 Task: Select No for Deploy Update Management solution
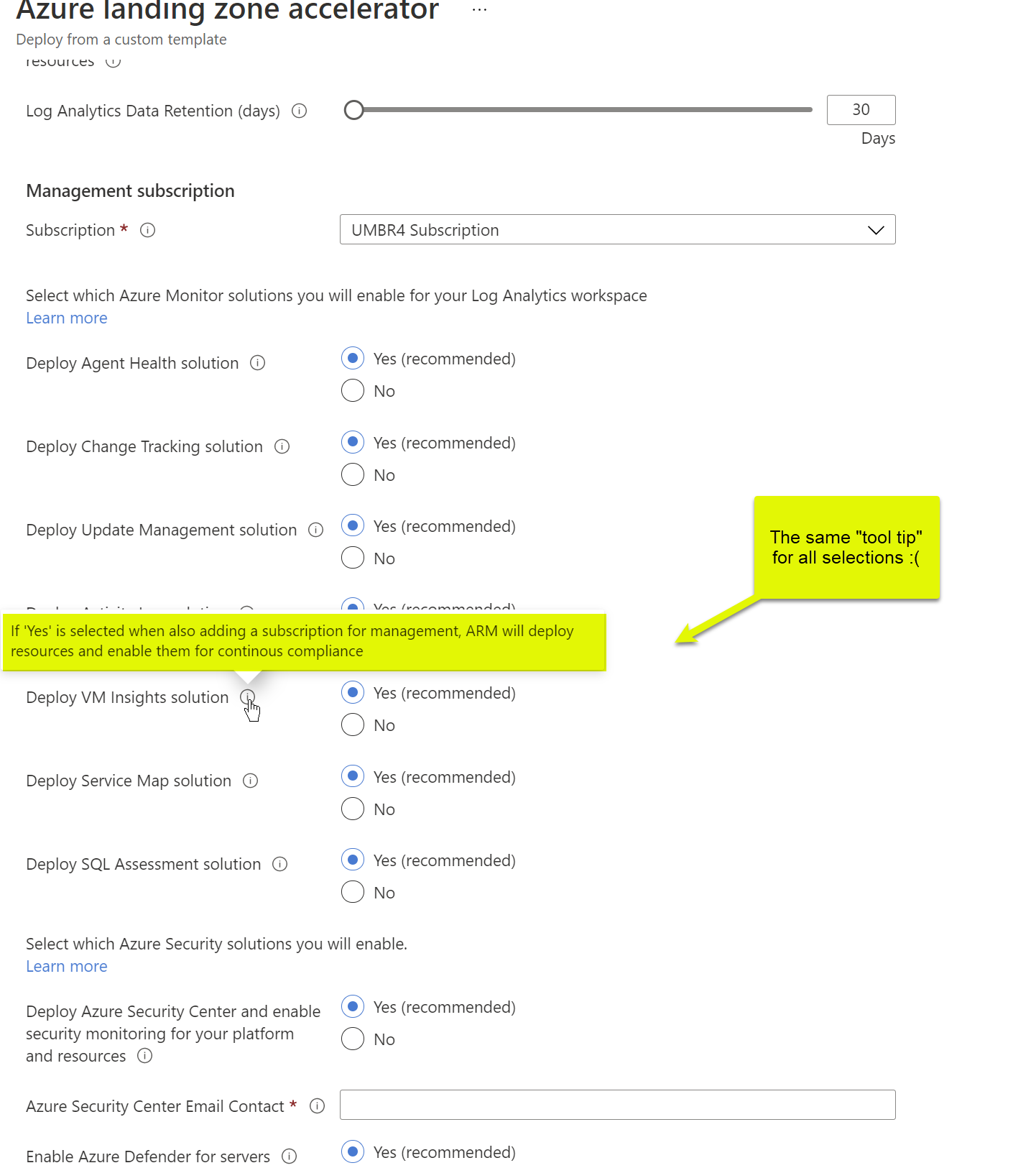point(353,558)
